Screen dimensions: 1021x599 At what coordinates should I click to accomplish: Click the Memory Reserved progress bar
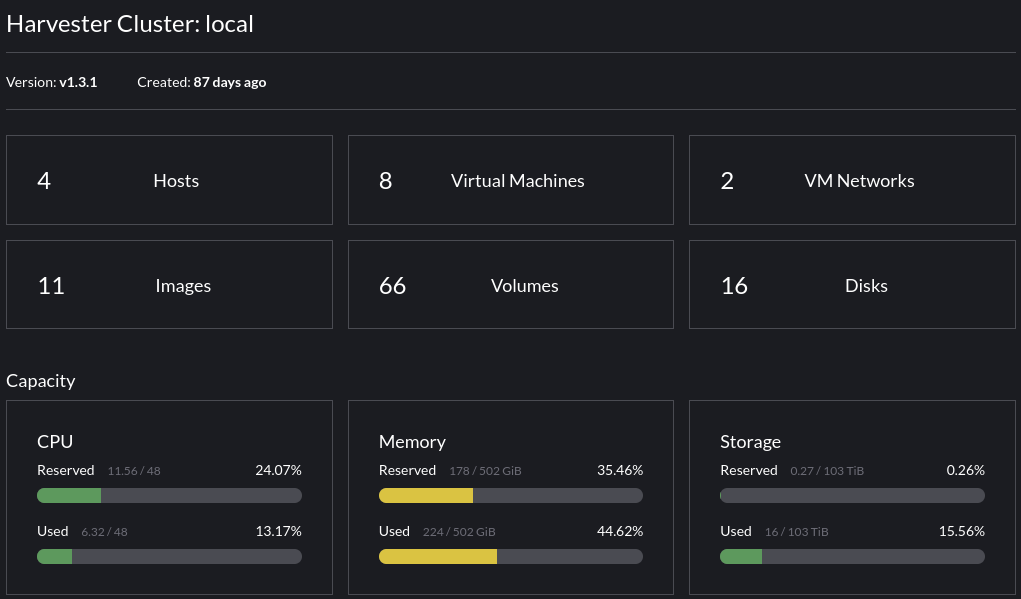[x=510, y=495]
